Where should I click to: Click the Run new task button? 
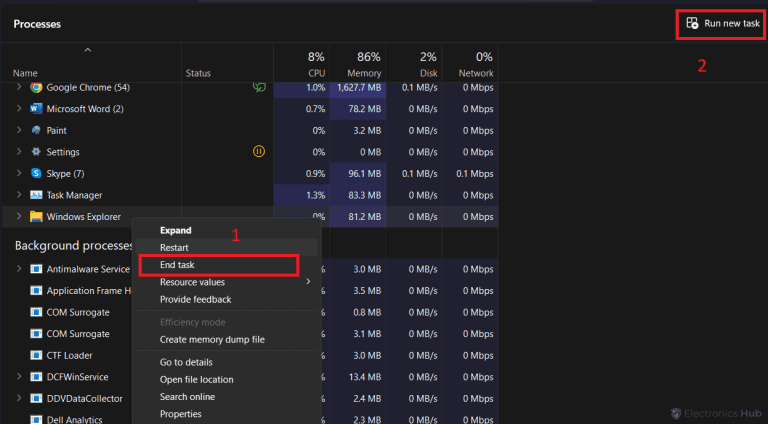click(722, 23)
